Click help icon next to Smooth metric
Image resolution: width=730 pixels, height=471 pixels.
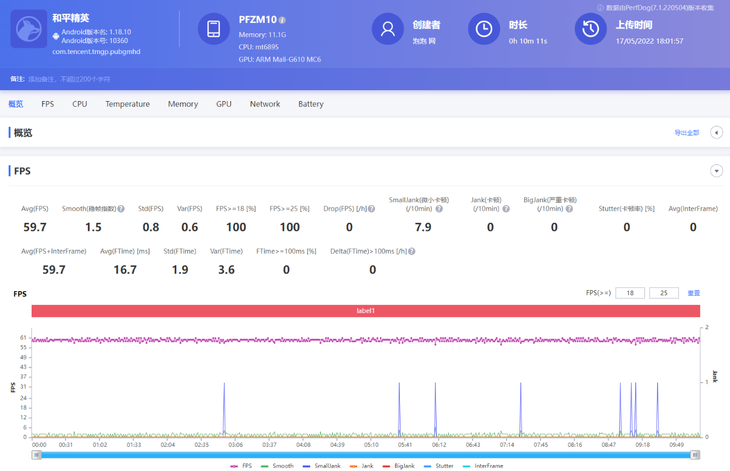(121, 209)
